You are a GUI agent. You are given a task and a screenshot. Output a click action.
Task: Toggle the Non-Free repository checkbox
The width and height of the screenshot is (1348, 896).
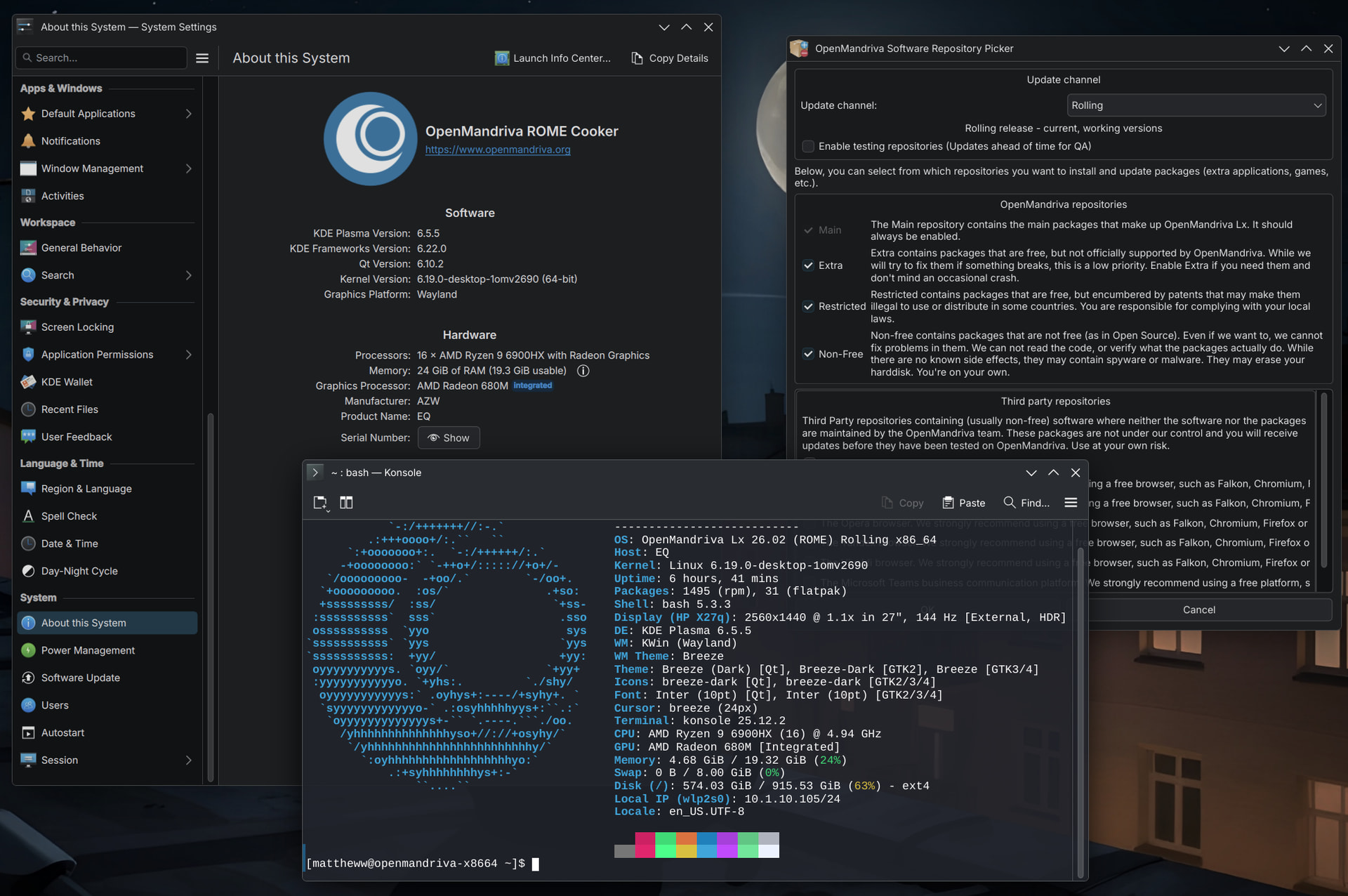808,354
